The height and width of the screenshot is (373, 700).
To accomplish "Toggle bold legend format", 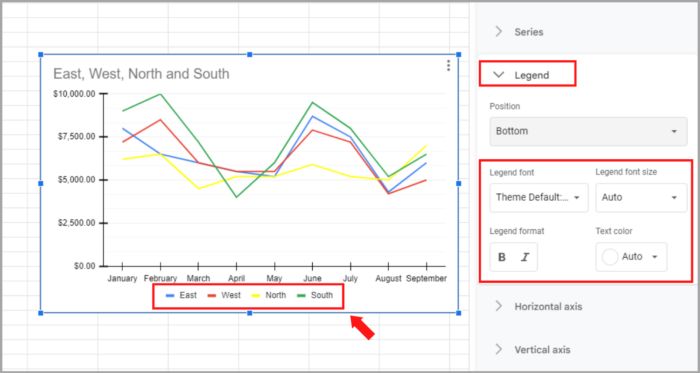I will 502,257.
